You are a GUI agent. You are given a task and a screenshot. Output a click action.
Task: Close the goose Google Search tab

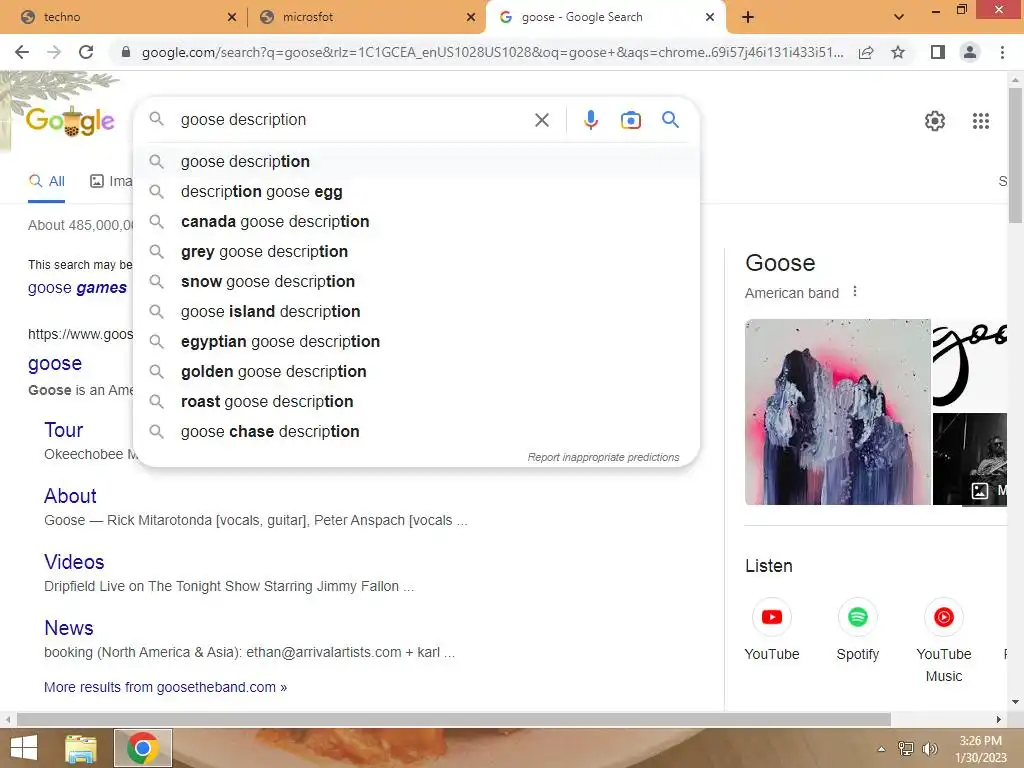point(710,18)
